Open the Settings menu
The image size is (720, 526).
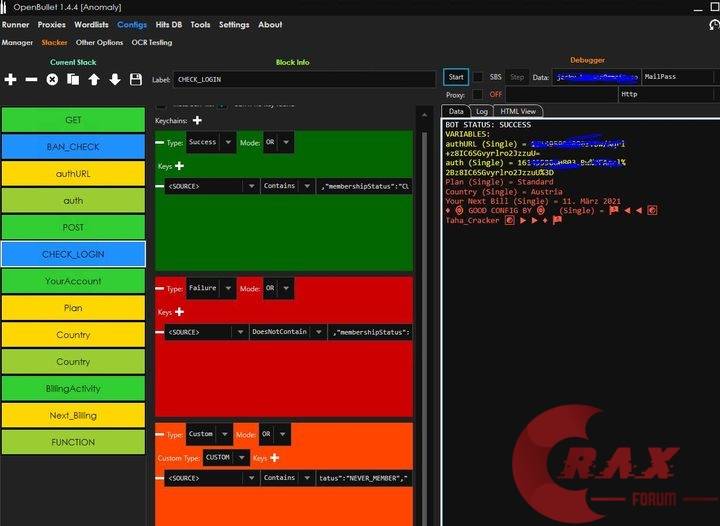click(234, 25)
